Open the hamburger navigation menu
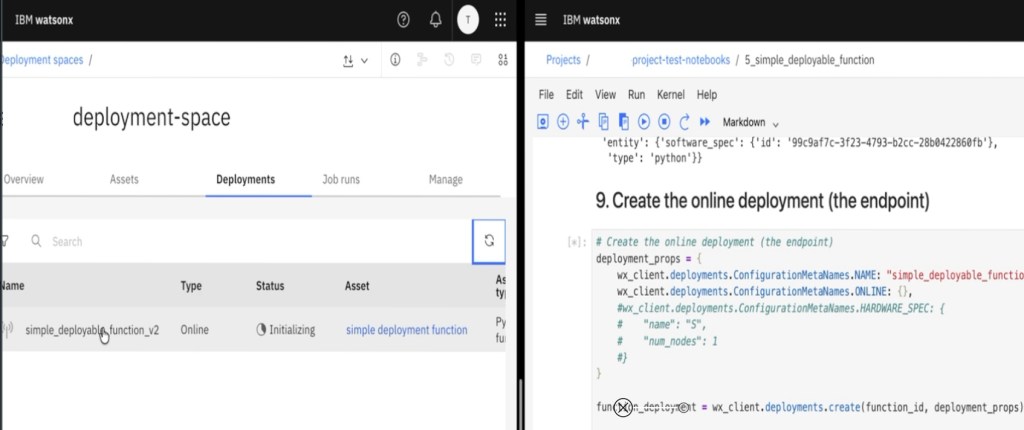The width and height of the screenshot is (1024, 430). coord(541,19)
